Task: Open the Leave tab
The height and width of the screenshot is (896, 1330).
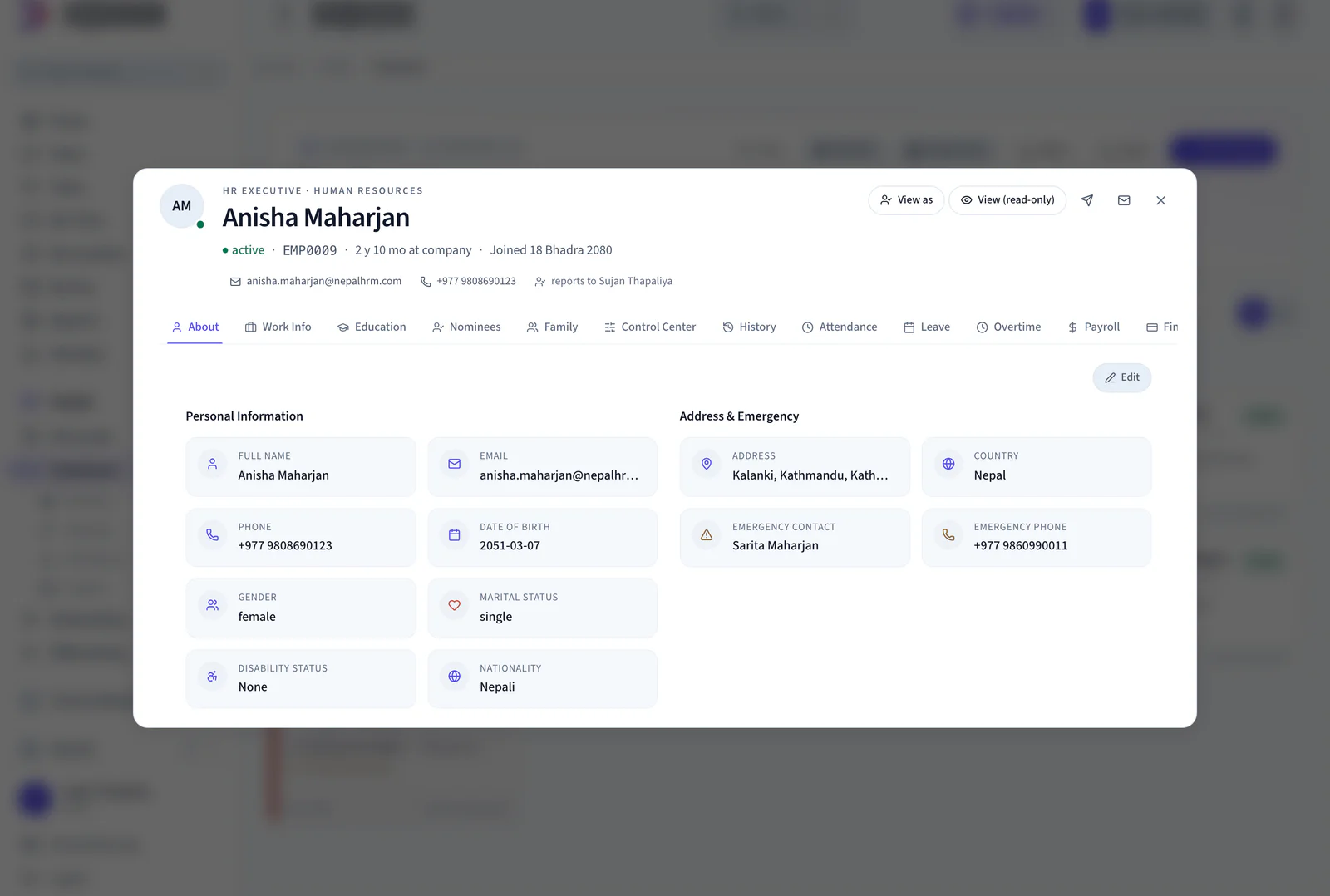Action: pyautogui.click(x=926, y=327)
